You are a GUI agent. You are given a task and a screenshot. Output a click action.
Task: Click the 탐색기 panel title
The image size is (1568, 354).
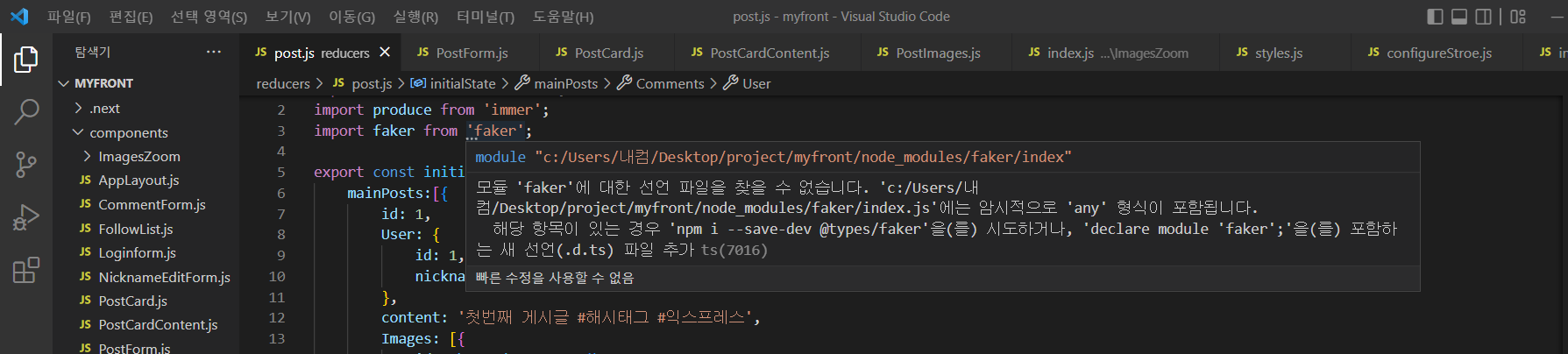[93, 52]
